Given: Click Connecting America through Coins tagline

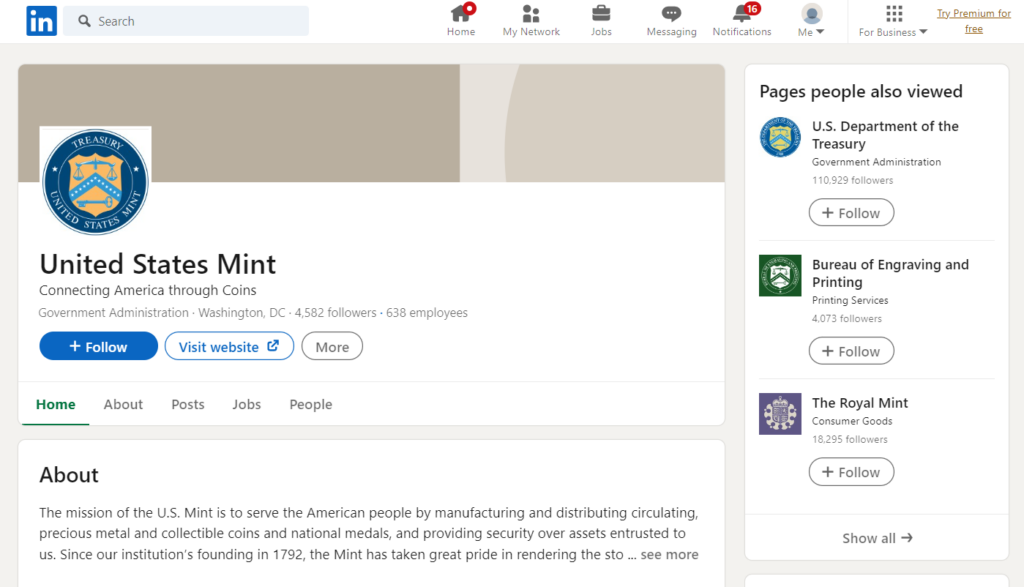Looking at the screenshot, I should pos(148,290).
